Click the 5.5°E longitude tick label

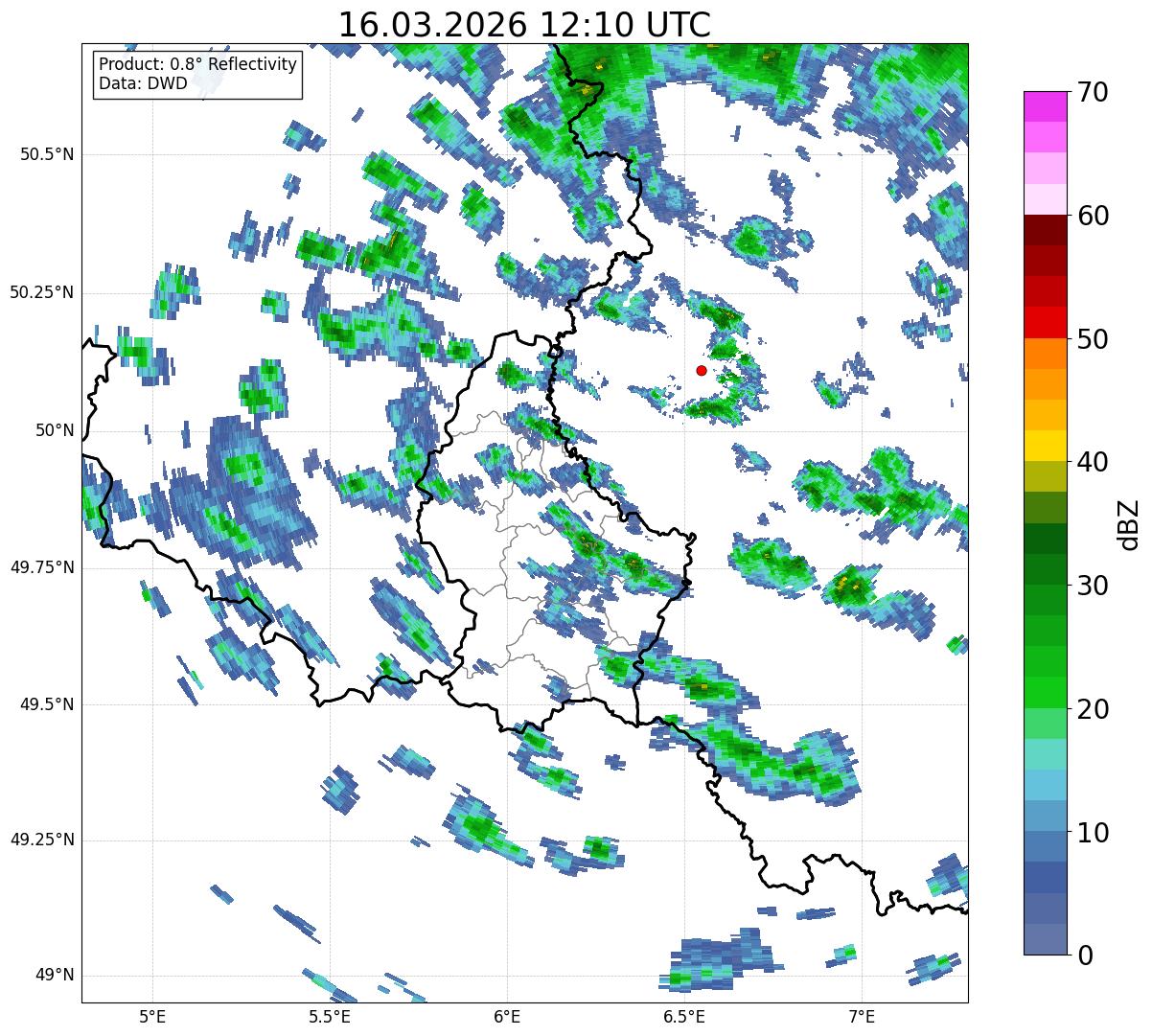click(x=330, y=1016)
